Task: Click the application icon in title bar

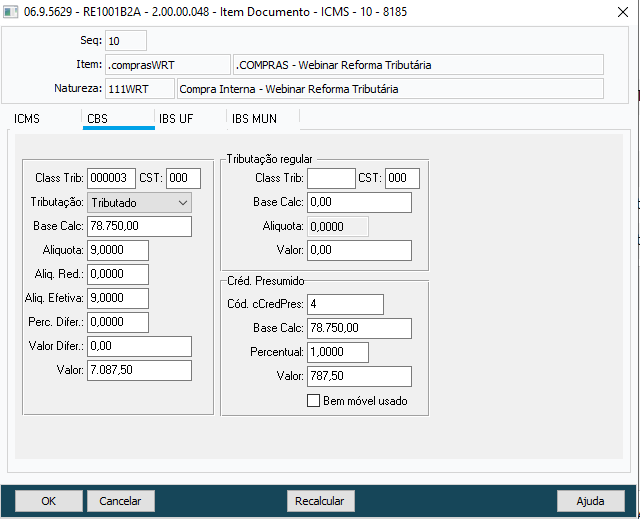Action: 11,12
